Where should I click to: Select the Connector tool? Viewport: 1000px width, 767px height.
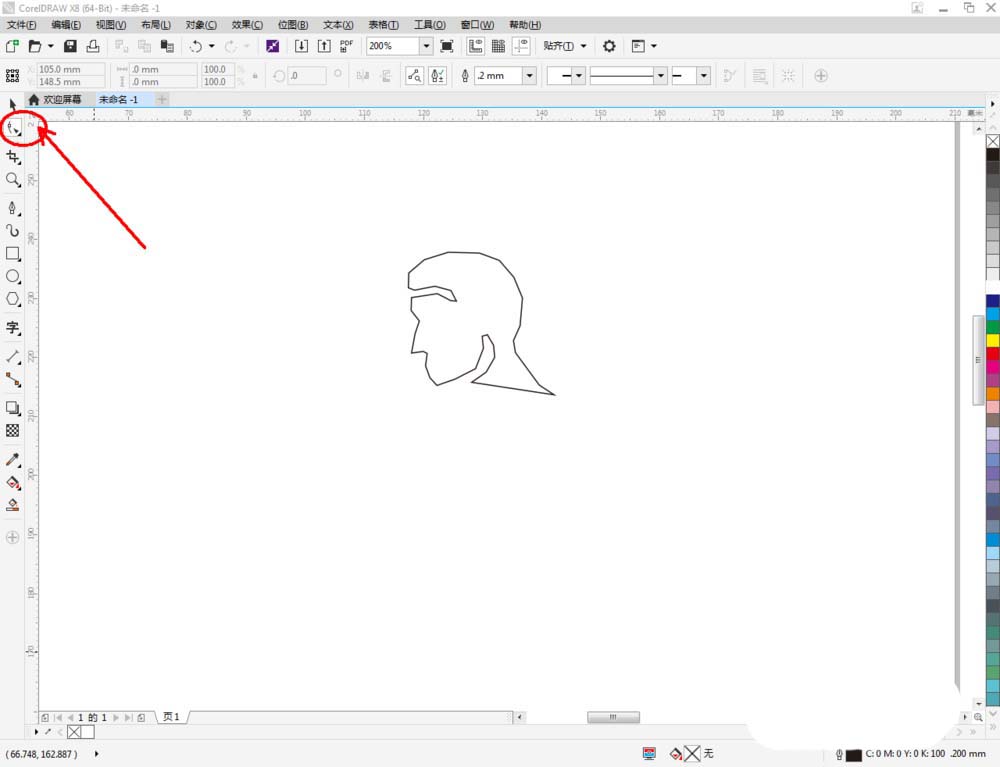[x=13, y=380]
